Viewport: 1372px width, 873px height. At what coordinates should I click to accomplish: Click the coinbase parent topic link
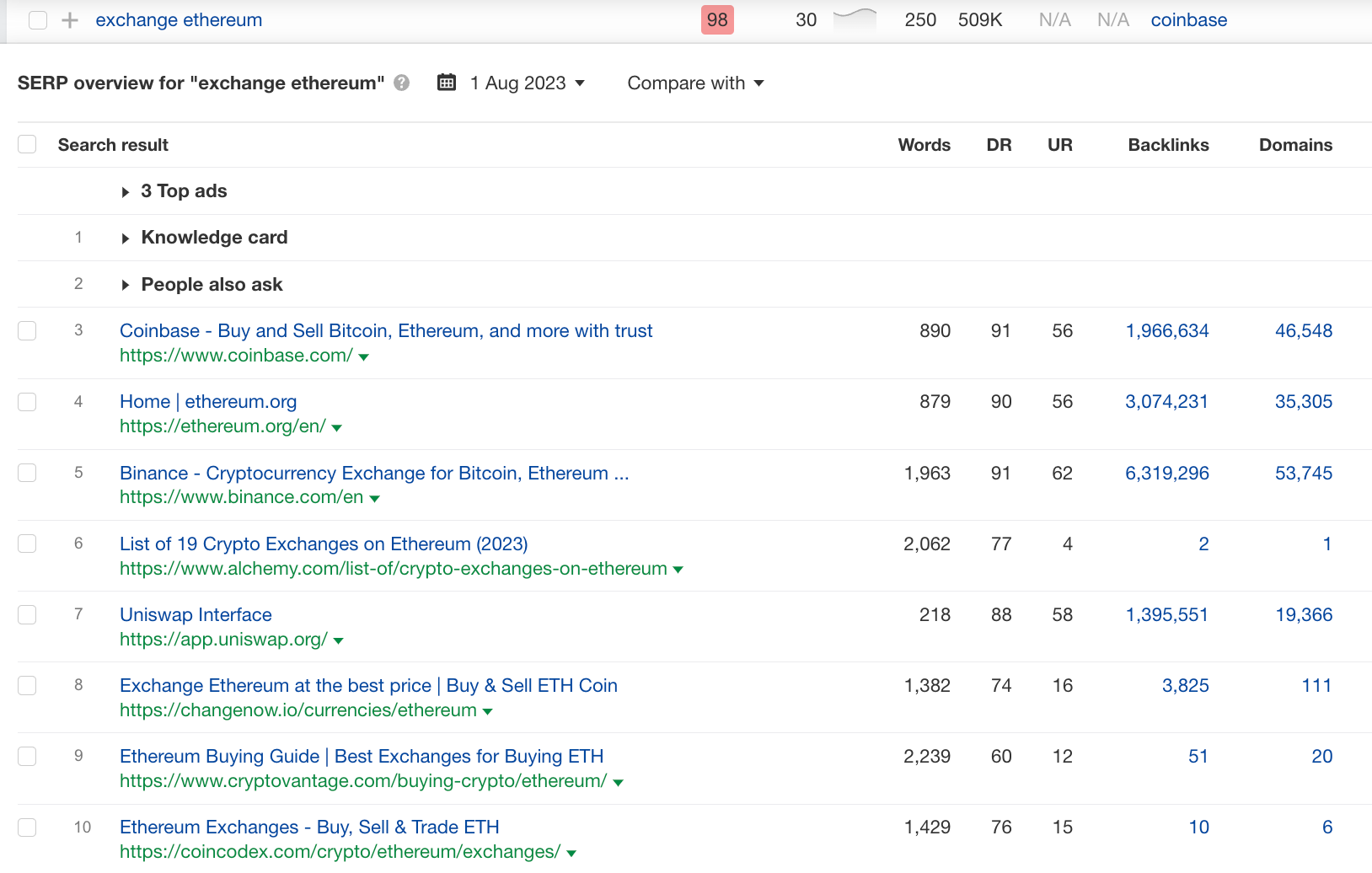pos(1189,19)
